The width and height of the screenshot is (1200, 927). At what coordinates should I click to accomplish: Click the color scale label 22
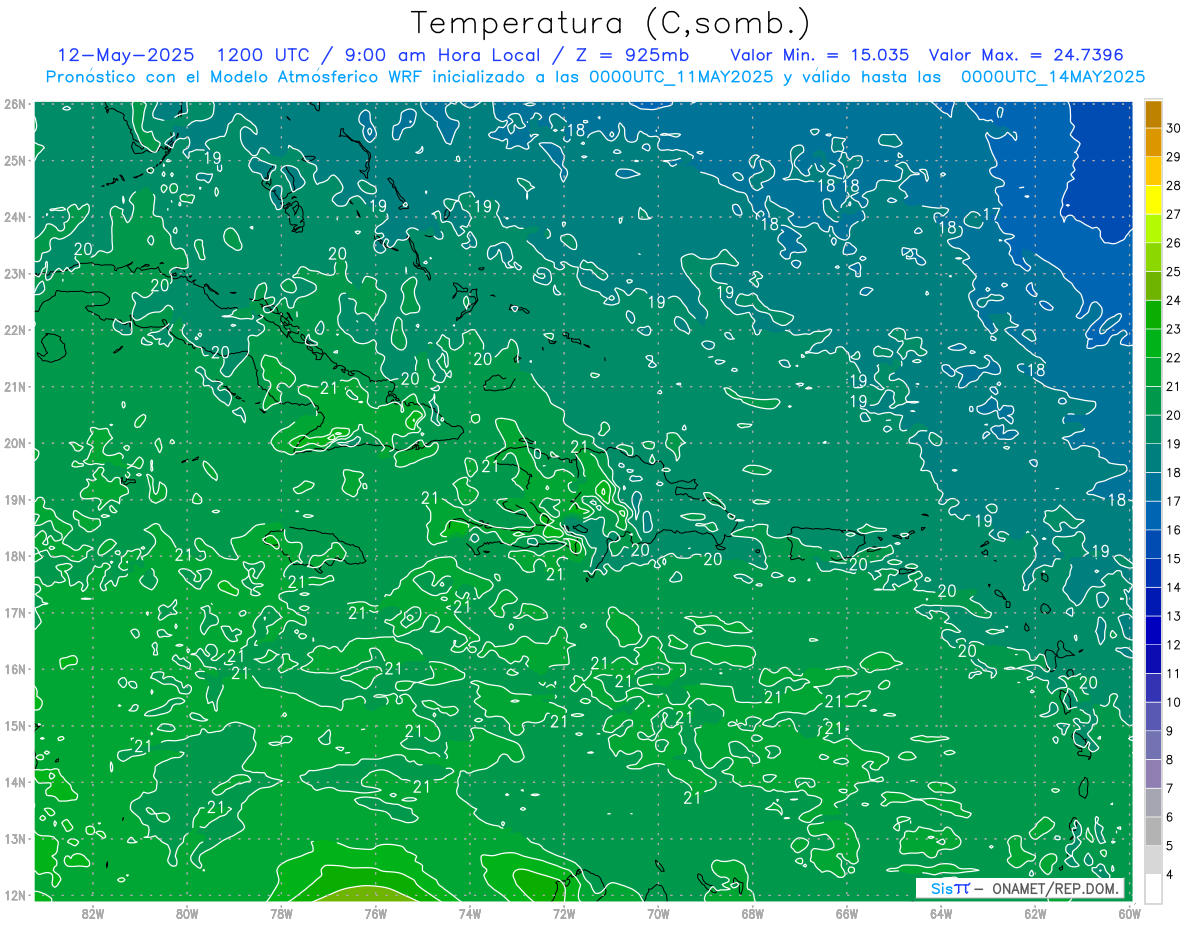[1174, 358]
